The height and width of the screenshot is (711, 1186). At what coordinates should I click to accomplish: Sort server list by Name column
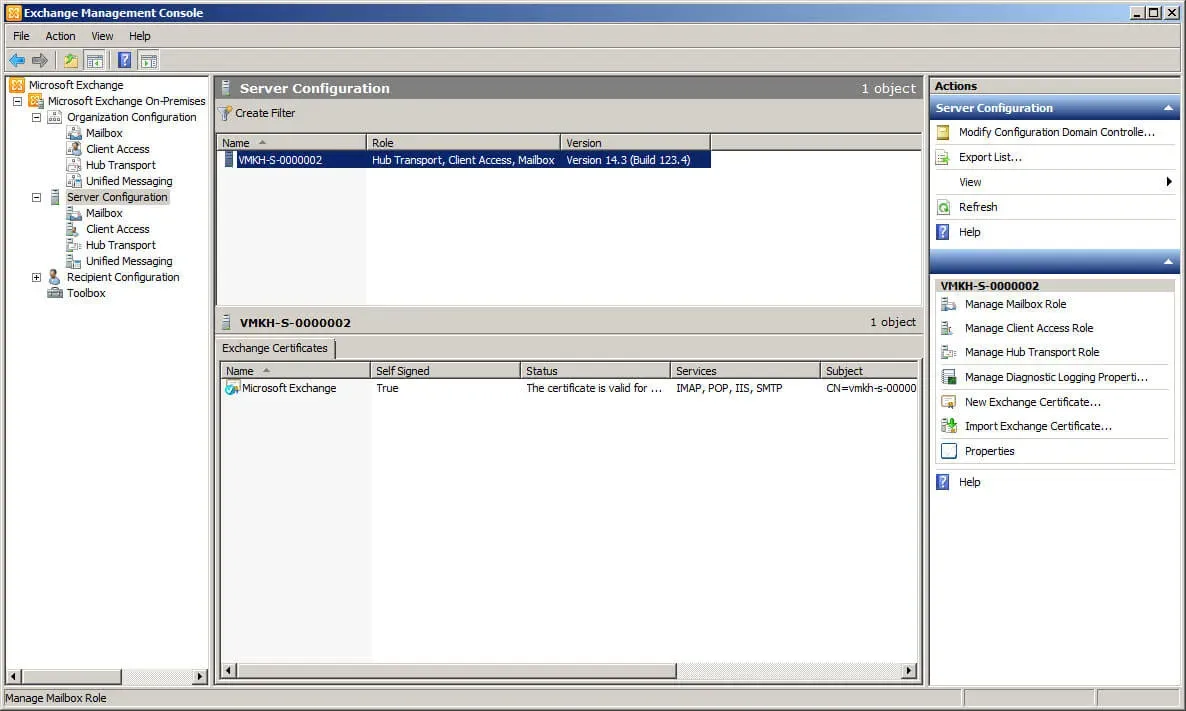click(x=291, y=143)
